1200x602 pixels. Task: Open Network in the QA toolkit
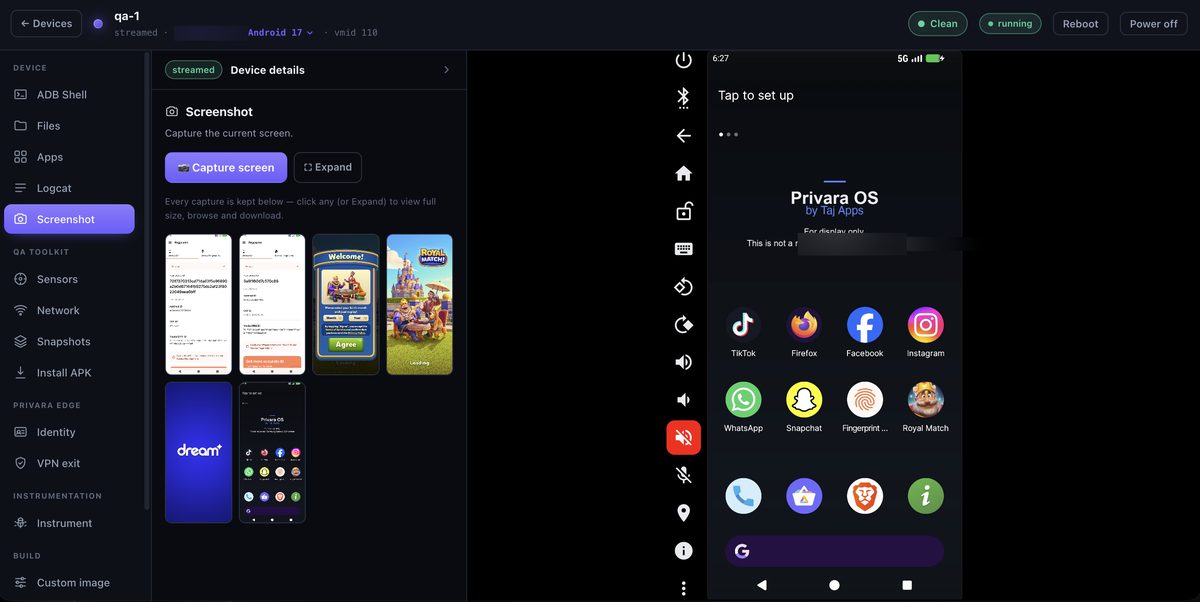pyautogui.click(x=69, y=310)
